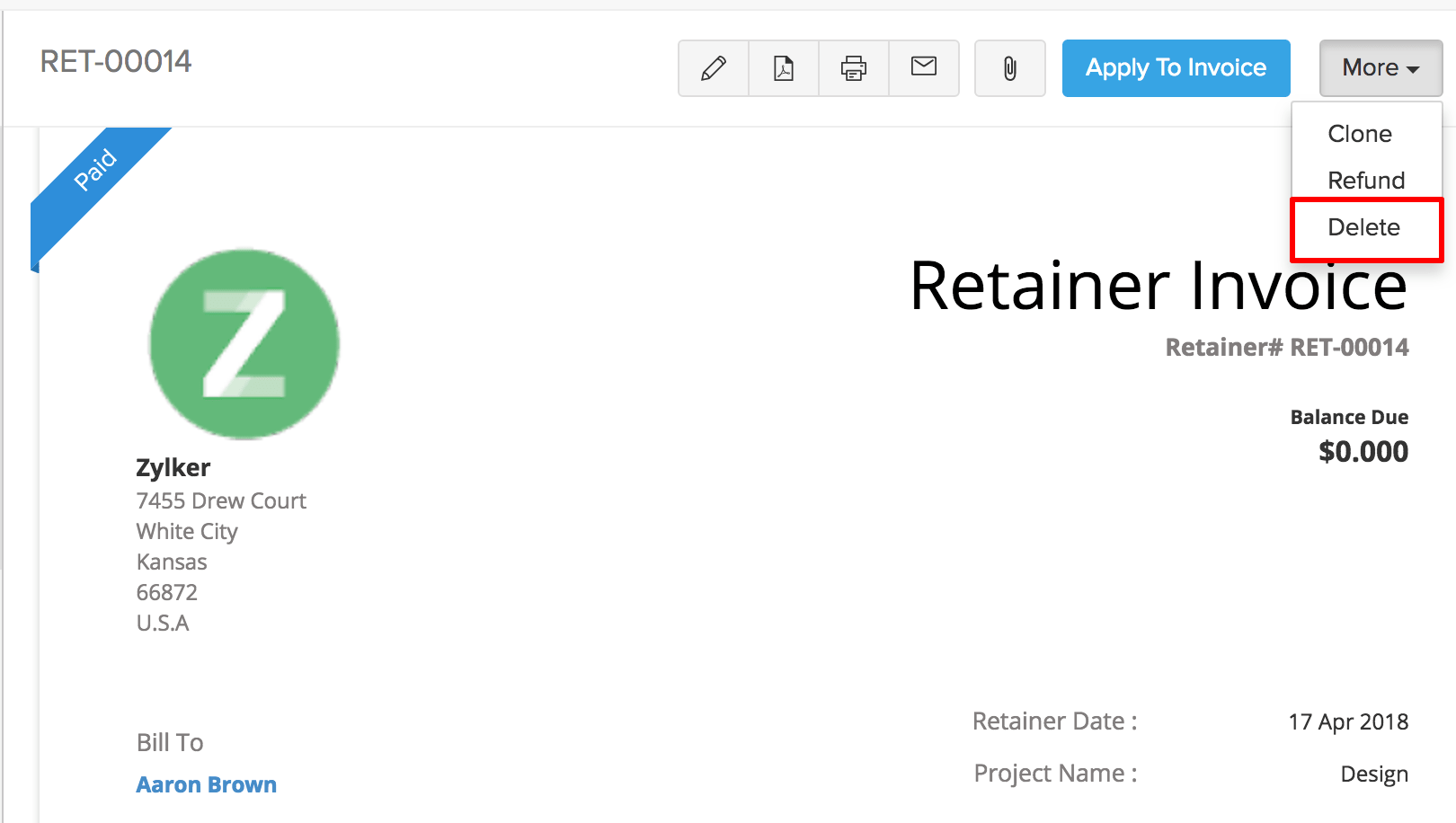Click the $0.000 balance due amount
1456x823 pixels.
pyautogui.click(x=1363, y=451)
